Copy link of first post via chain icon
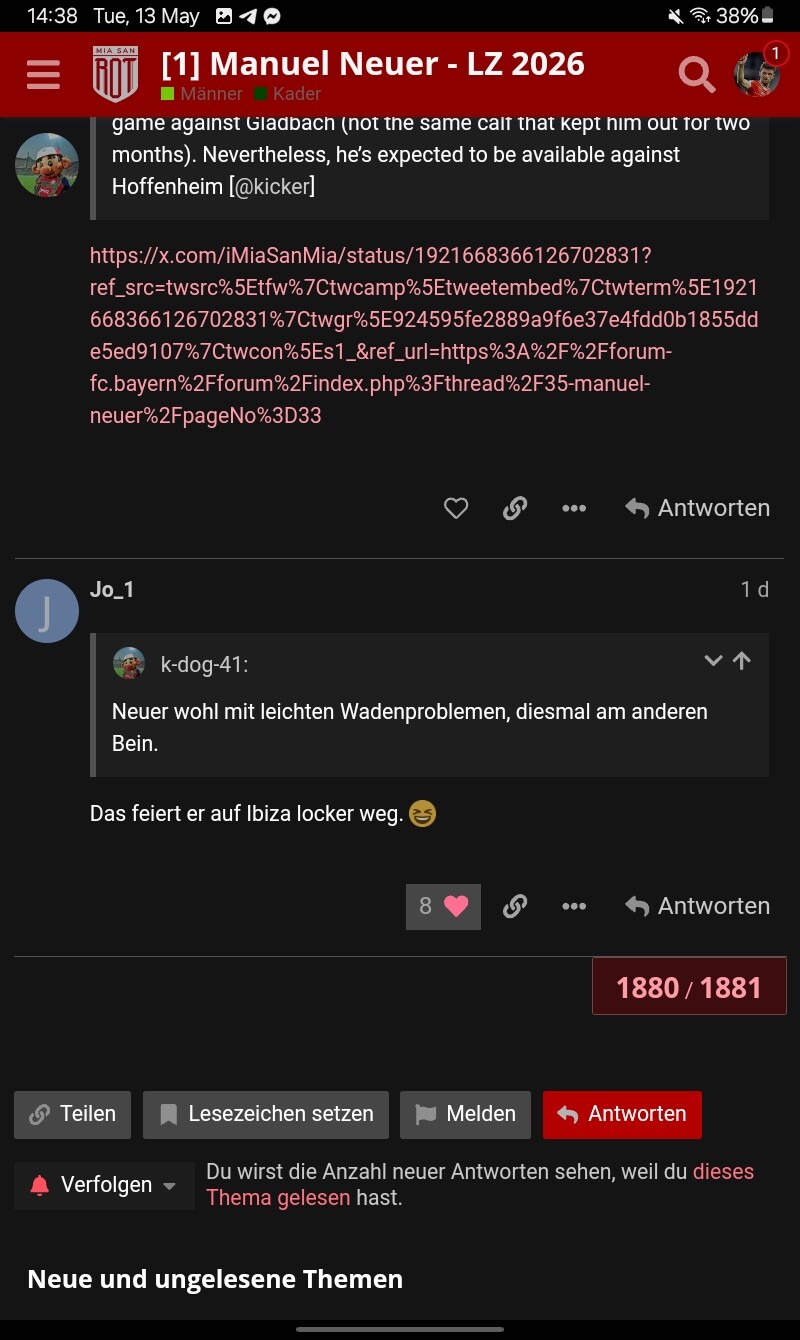 pos(515,508)
